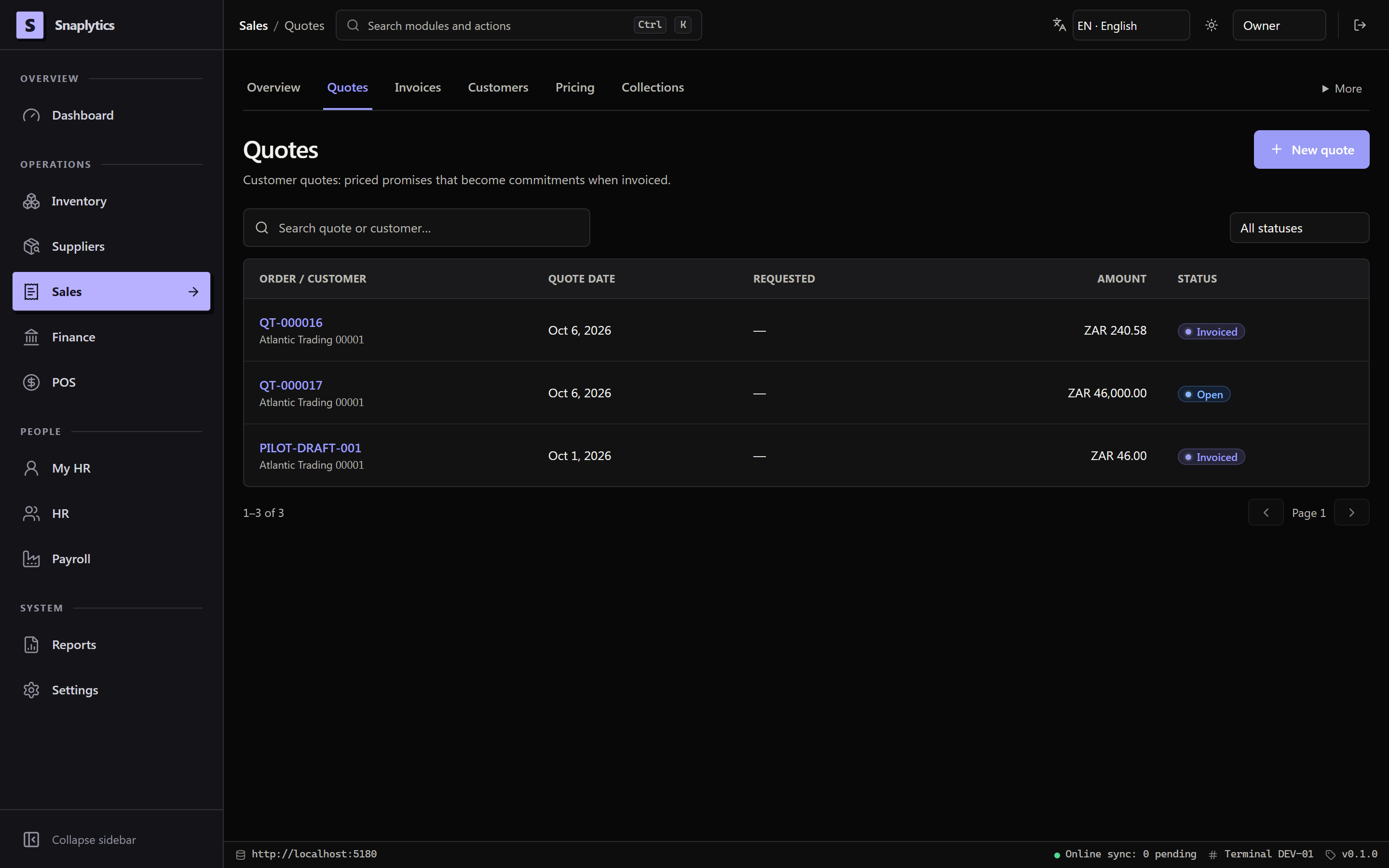Toggle light theme with sun icon
The width and height of the screenshot is (1389, 868).
point(1211,25)
